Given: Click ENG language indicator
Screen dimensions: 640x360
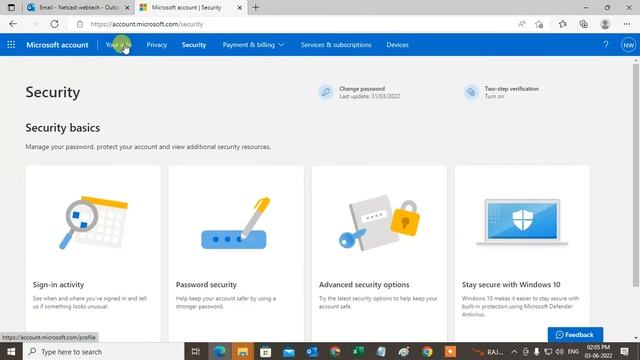Looking at the screenshot, I should coord(573,351).
